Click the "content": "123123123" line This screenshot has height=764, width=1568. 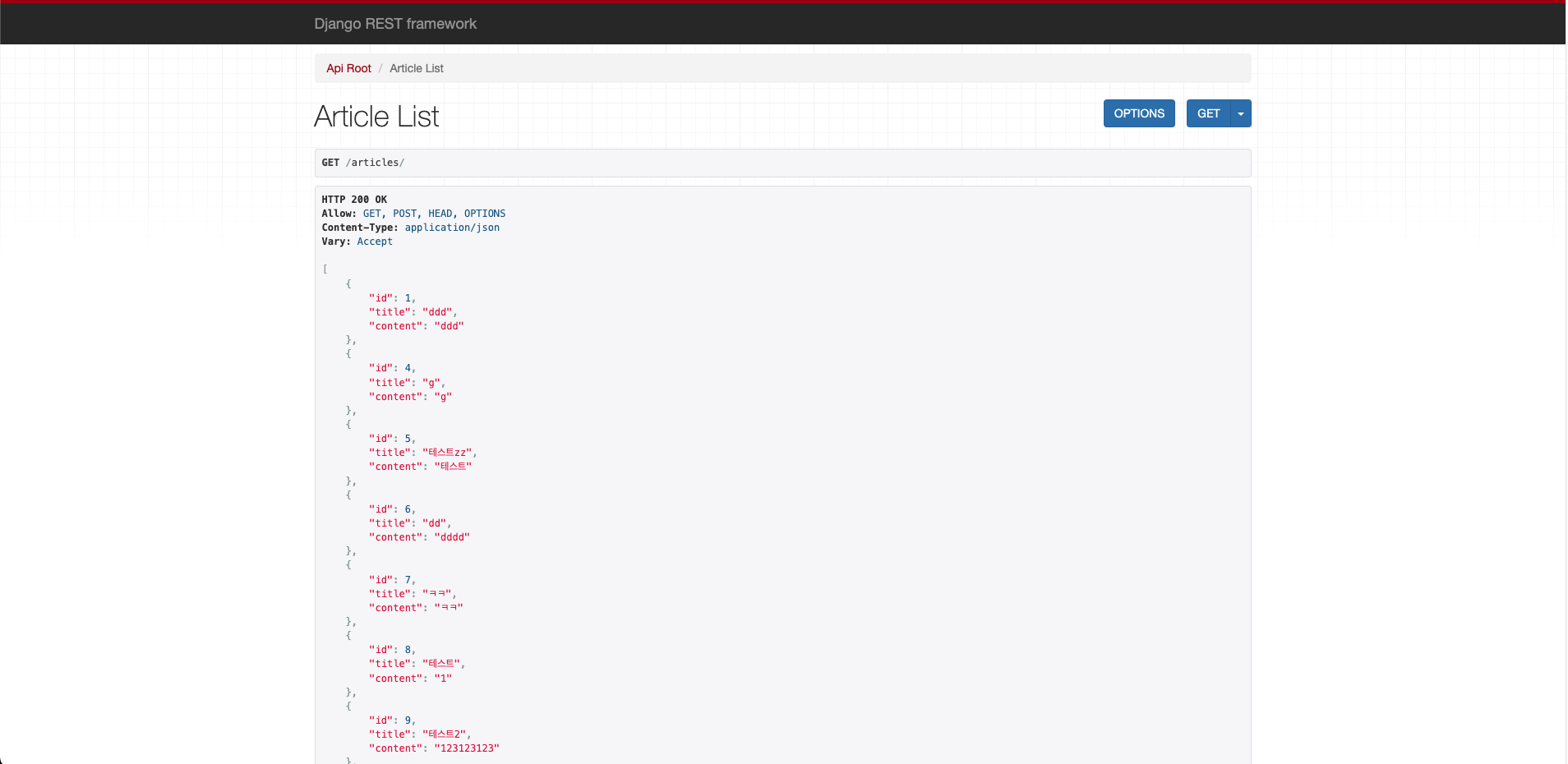point(435,748)
